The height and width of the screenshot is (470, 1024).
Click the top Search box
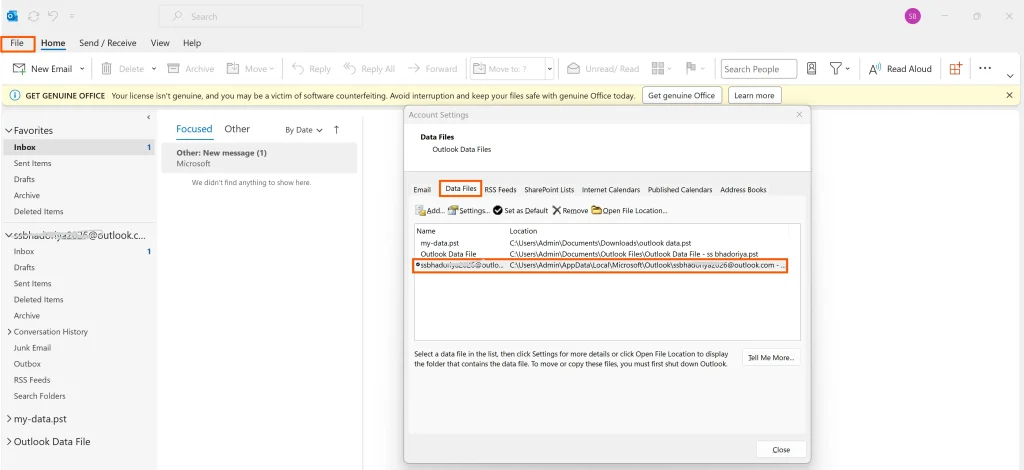[261, 16]
